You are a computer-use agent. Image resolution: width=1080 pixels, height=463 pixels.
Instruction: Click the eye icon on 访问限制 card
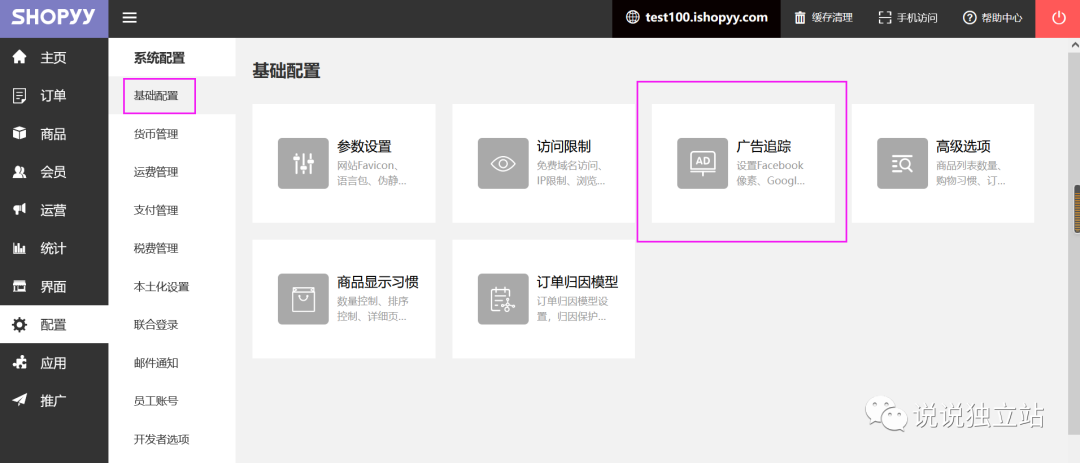pyautogui.click(x=503, y=163)
